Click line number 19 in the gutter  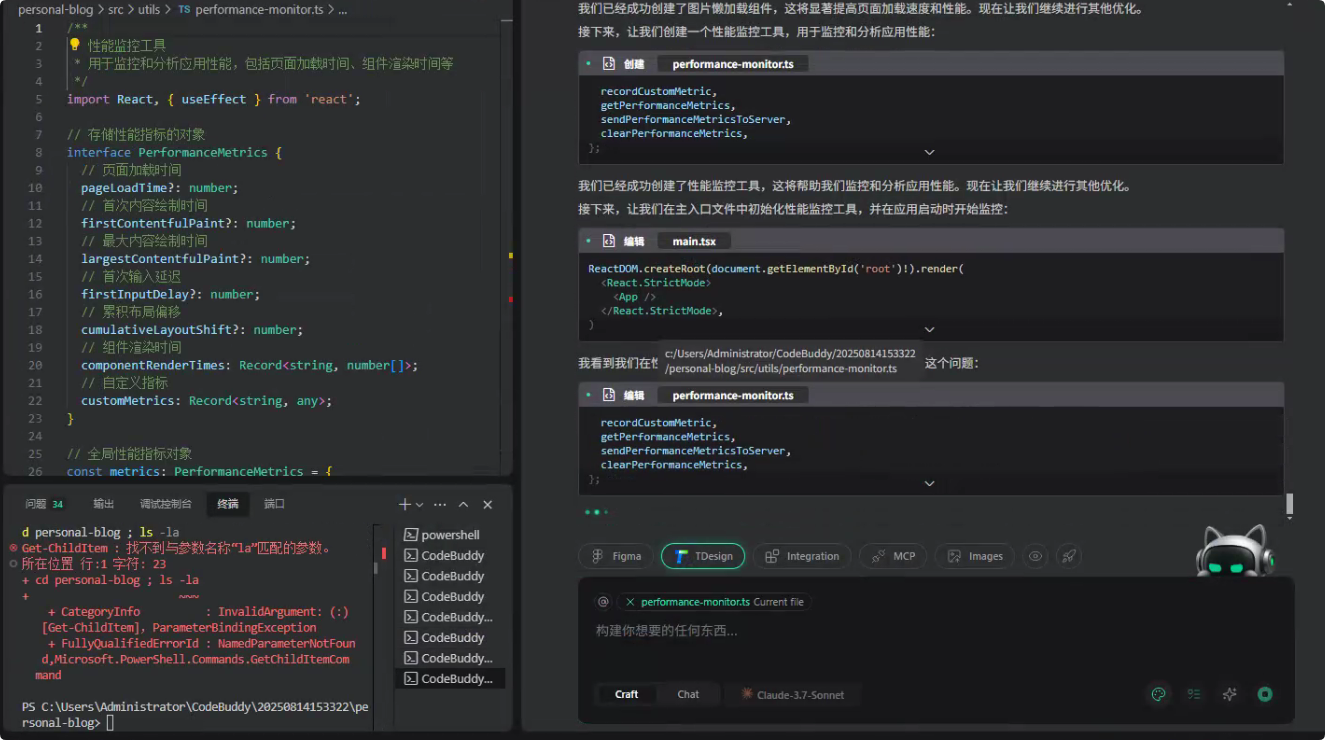[35, 347]
